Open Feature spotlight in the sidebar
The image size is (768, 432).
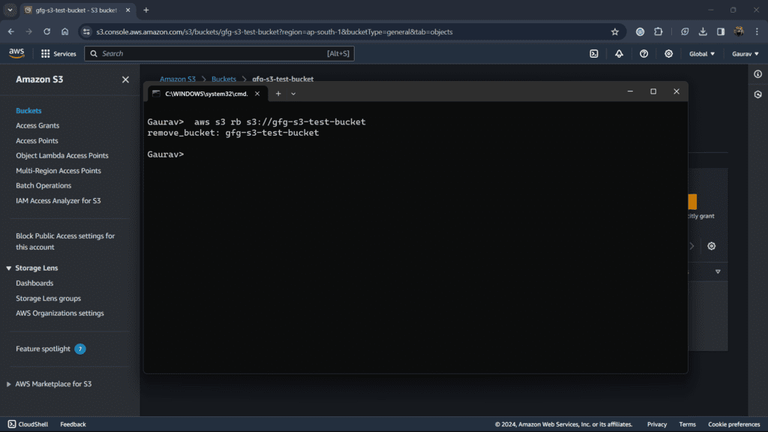(43, 349)
